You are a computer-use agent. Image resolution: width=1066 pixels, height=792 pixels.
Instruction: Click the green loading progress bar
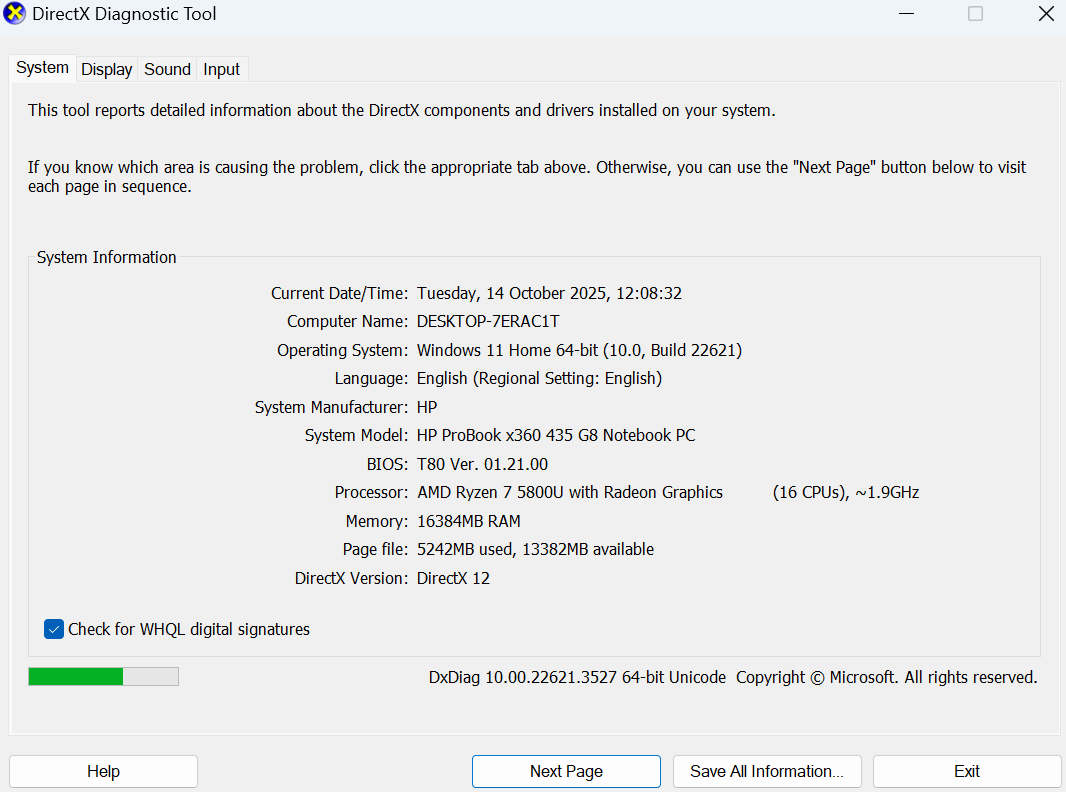(x=103, y=677)
